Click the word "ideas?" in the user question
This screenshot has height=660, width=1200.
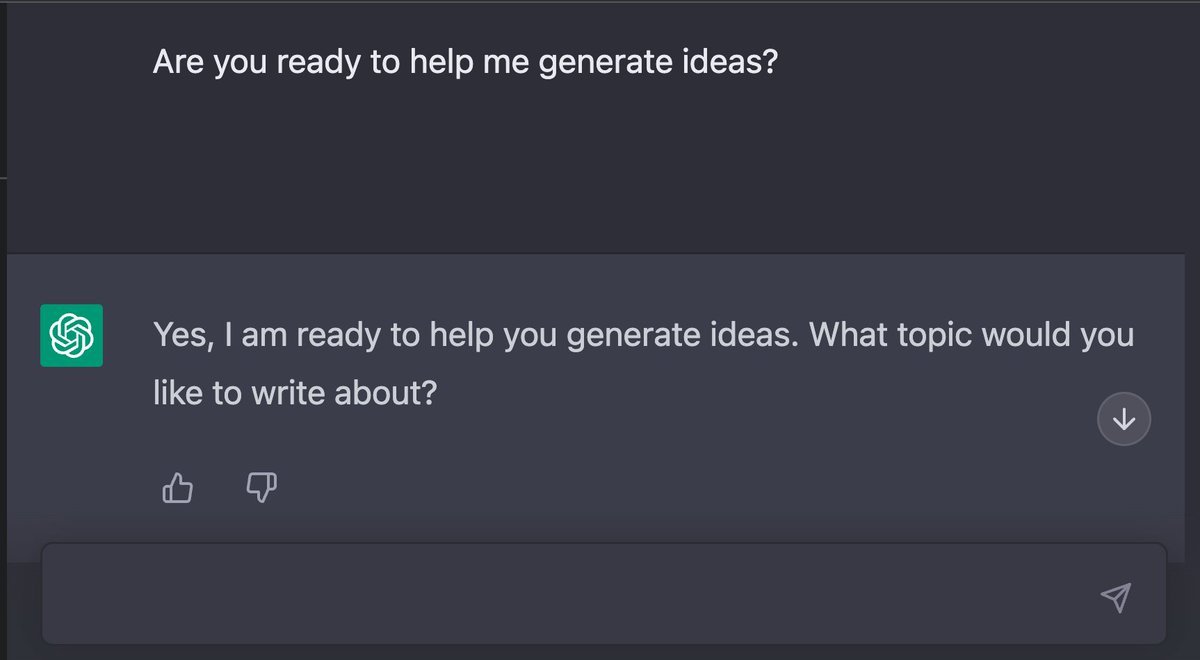click(732, 64)
